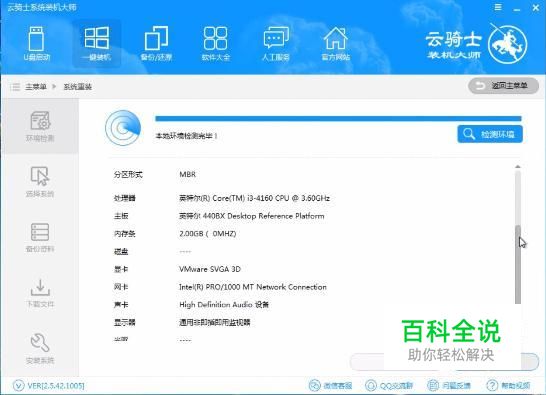Click VMware SVGA 3D text
The width and height of the screenshot is (546, 395).
click(210, 269)
